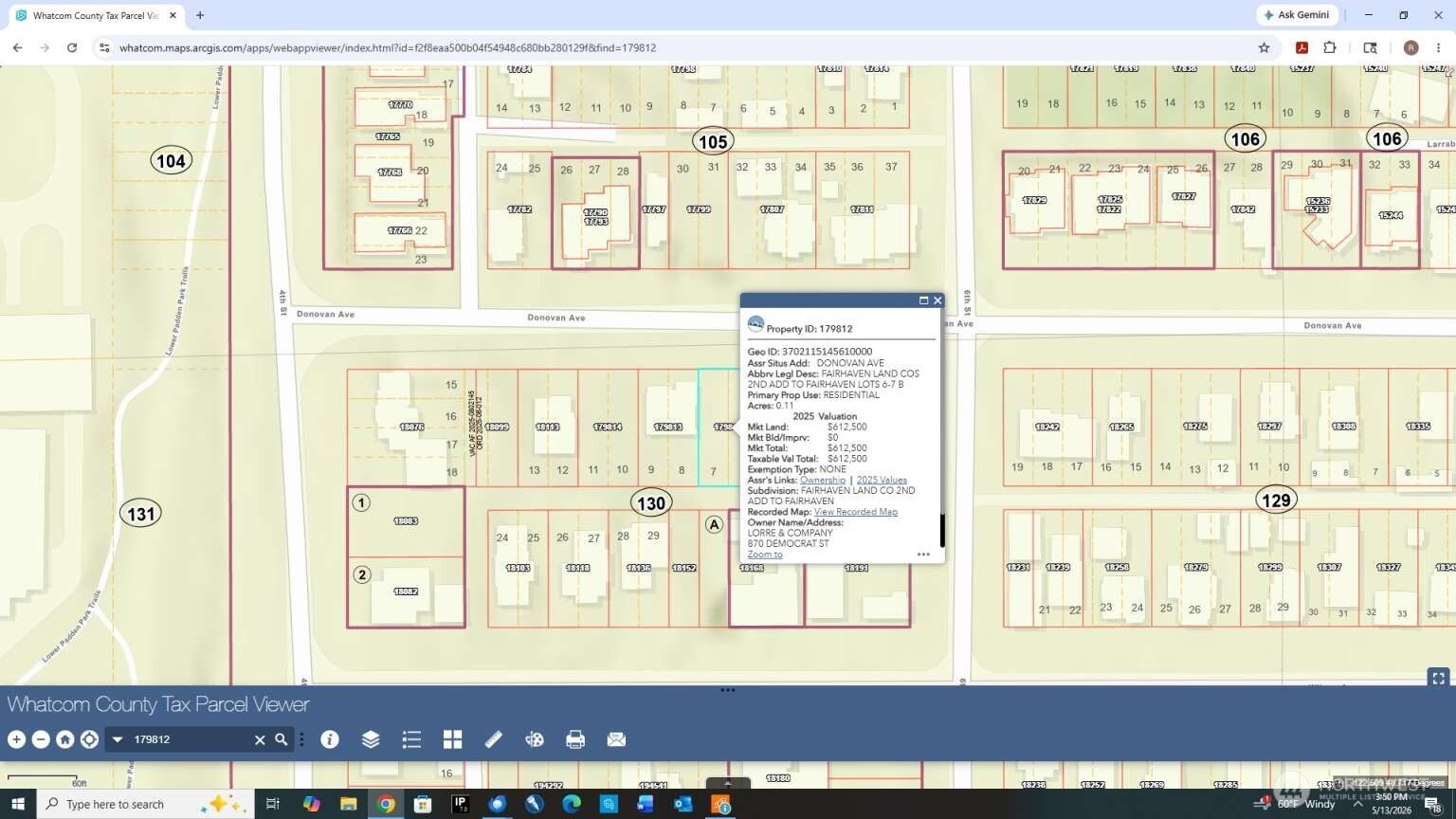This screenshot has height=819, width=1456.
Task: Go back to the previous page
Action: (17, 47)
